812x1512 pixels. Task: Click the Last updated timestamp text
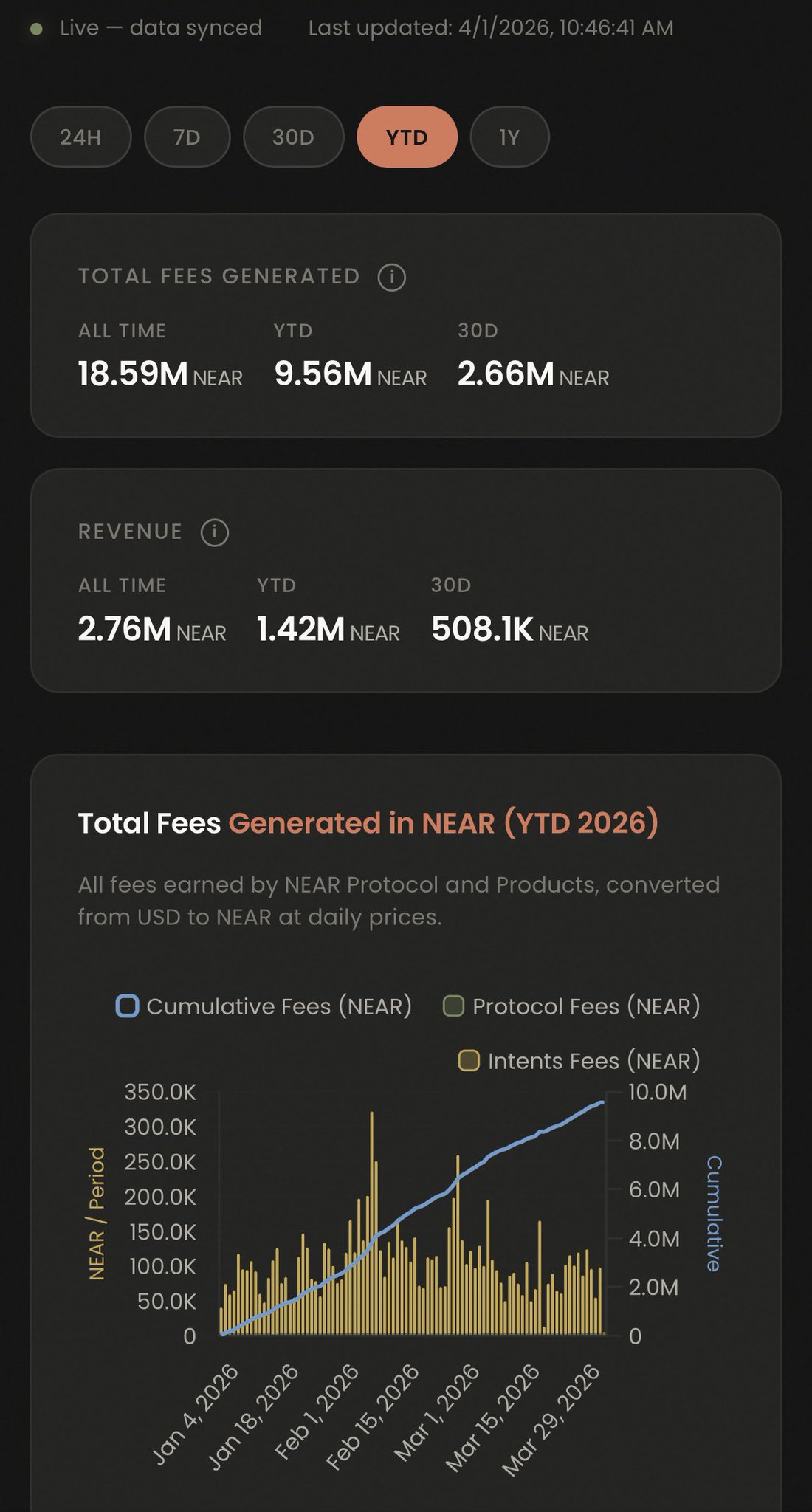(490, 29)
